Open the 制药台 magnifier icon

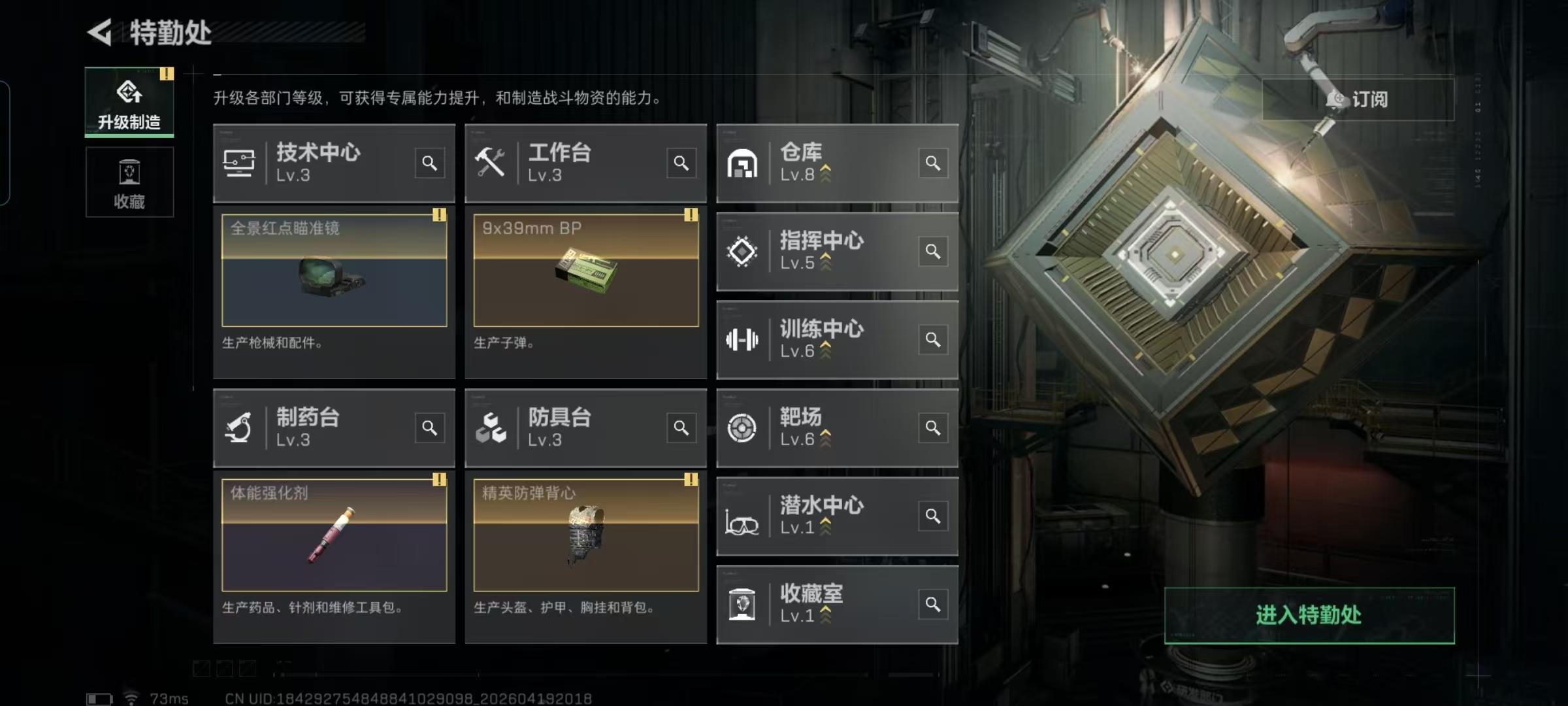(429, 428)
